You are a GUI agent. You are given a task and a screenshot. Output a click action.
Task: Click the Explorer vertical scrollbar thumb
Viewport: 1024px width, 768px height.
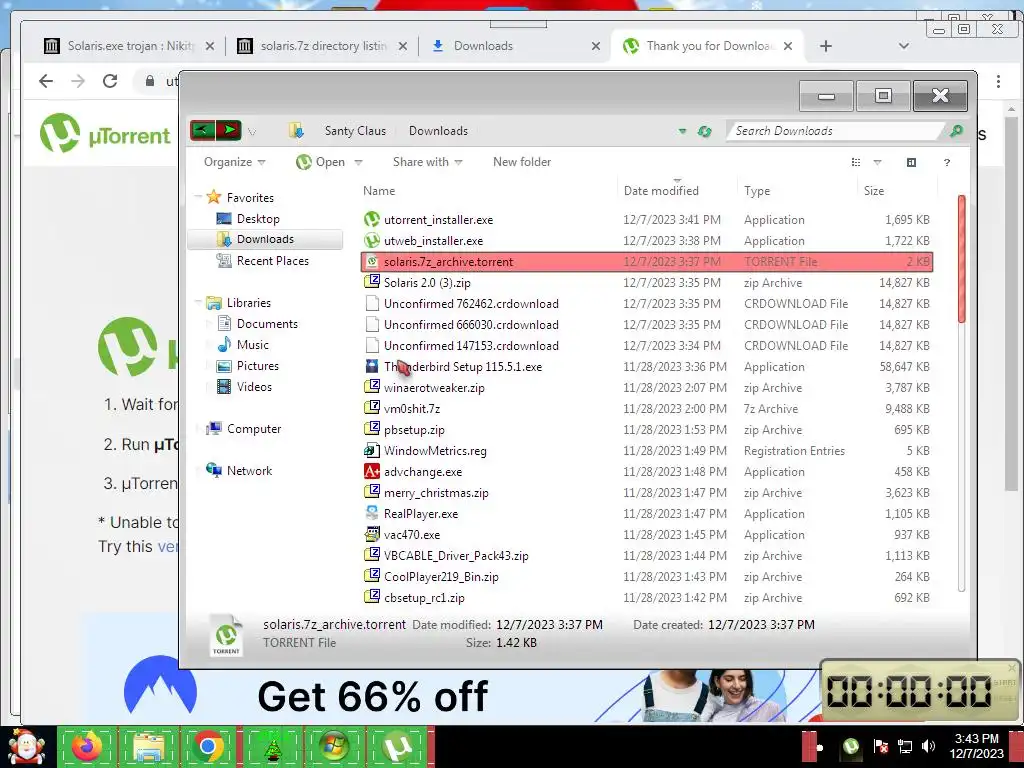click(x=961, y=258)
